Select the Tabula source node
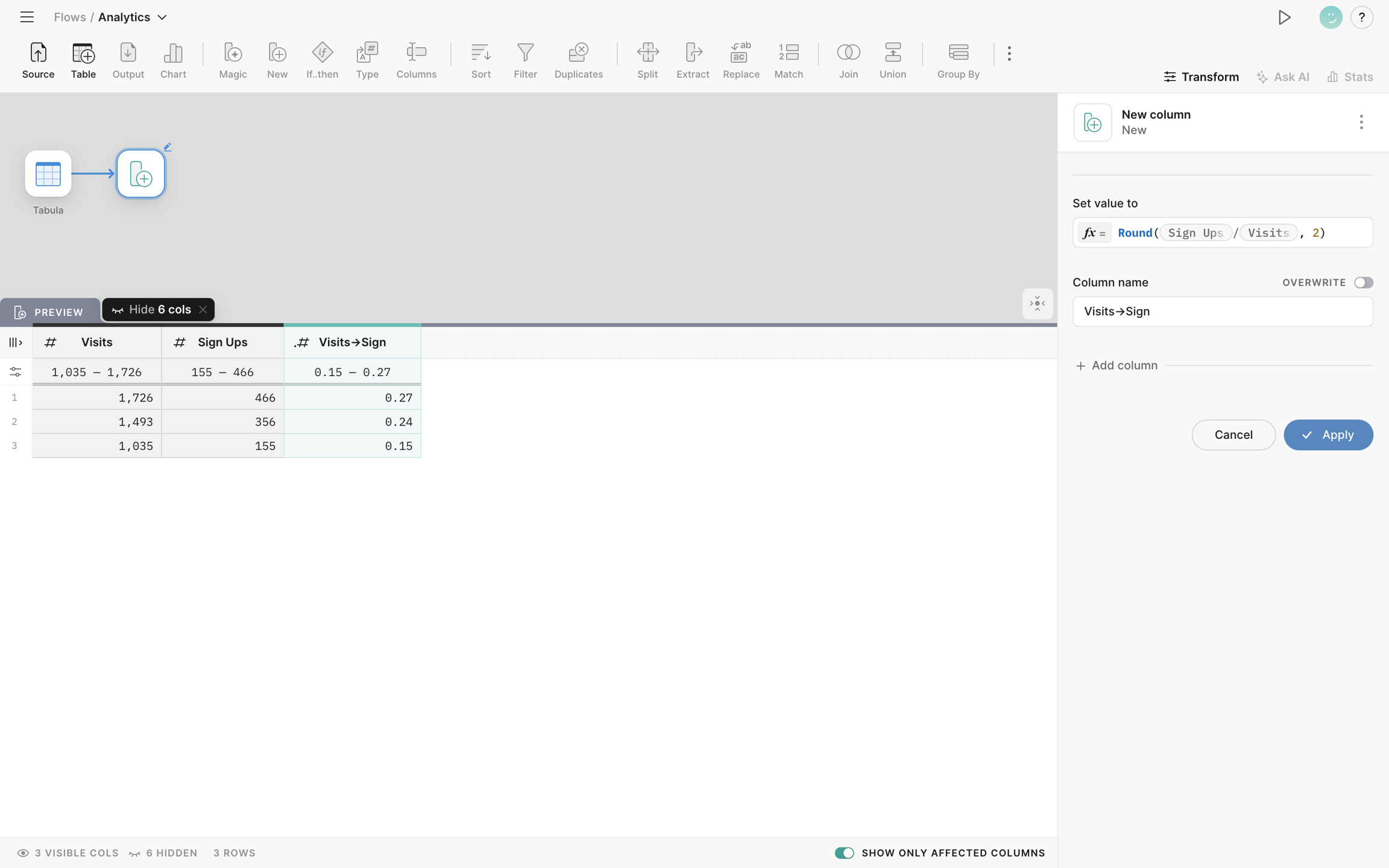The height and width of the screenshot is (868, 1389). [x=48, y=174]
